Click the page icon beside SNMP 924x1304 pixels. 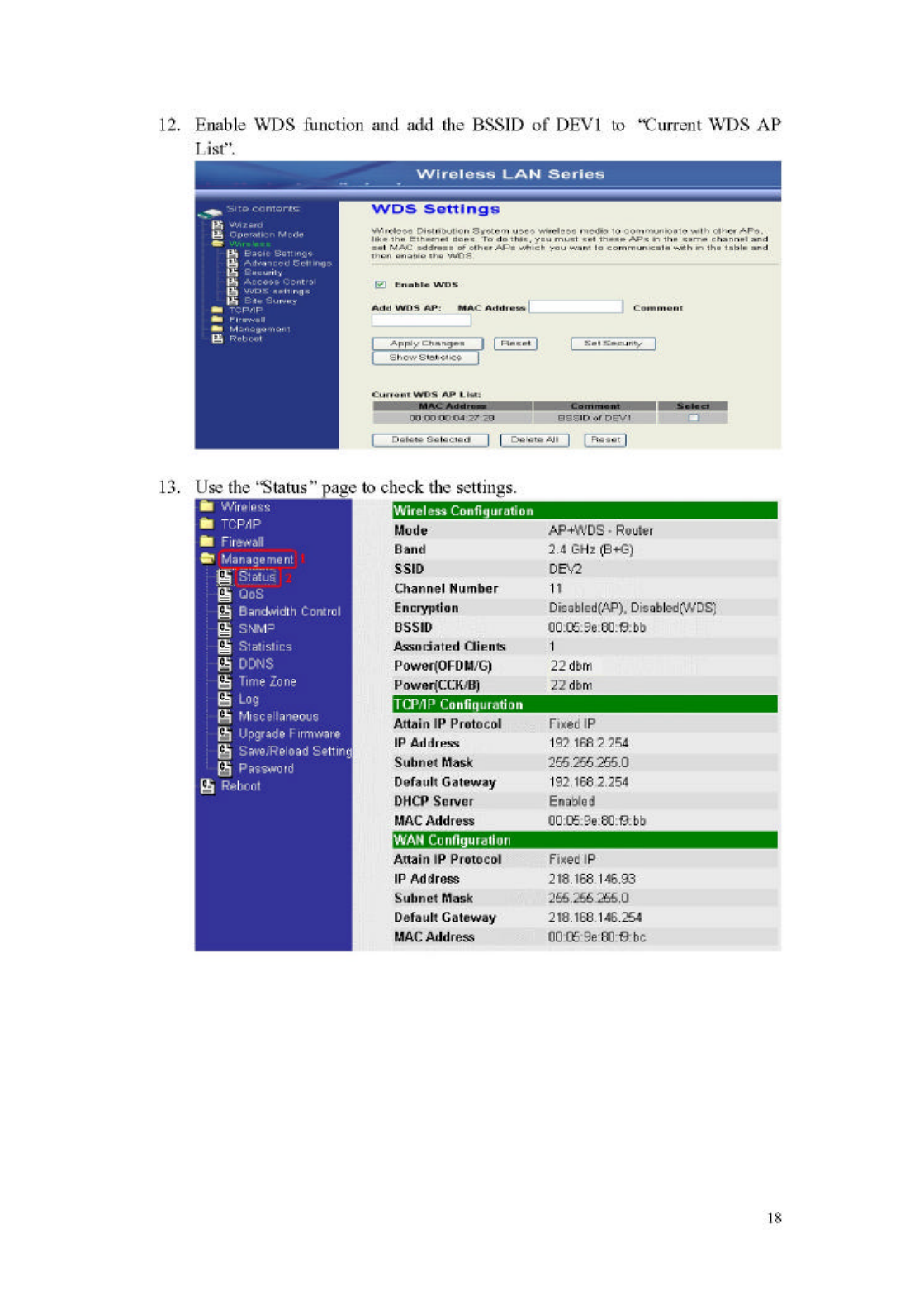224,628
